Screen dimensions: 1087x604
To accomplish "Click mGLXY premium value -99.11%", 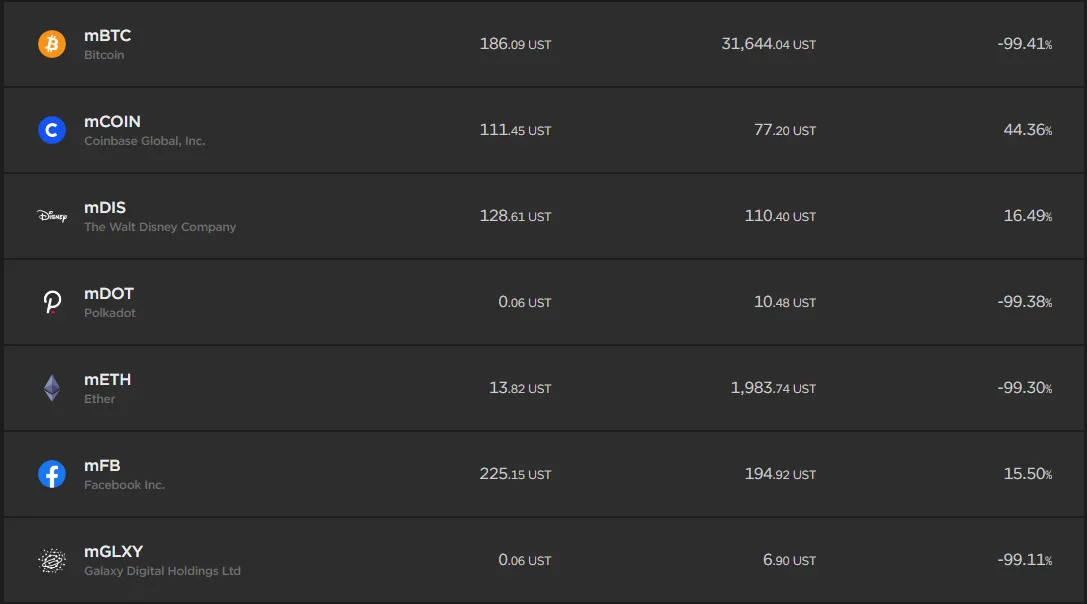I will [1025, 560].
